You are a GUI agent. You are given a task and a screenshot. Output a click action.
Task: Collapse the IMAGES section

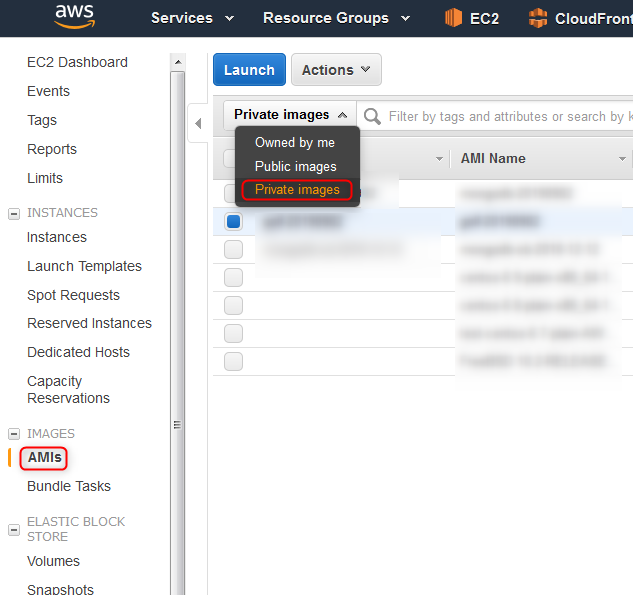(14, 434)
